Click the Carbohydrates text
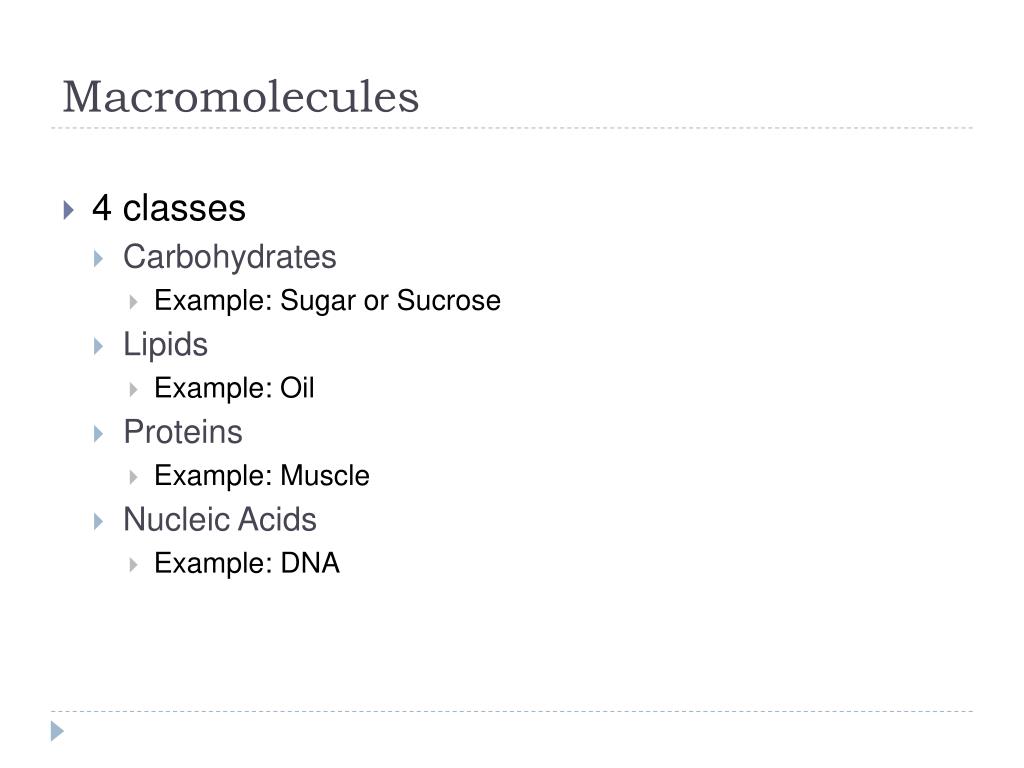 (230, 257)
